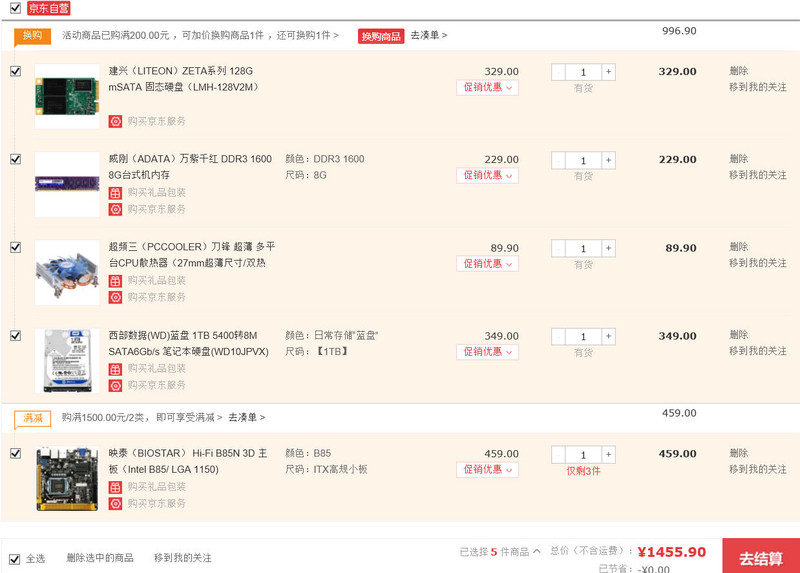Increase quantity of BIOSTAR motherboard with plus
Screen dimensions: 800x573
(x=609, y=454)
